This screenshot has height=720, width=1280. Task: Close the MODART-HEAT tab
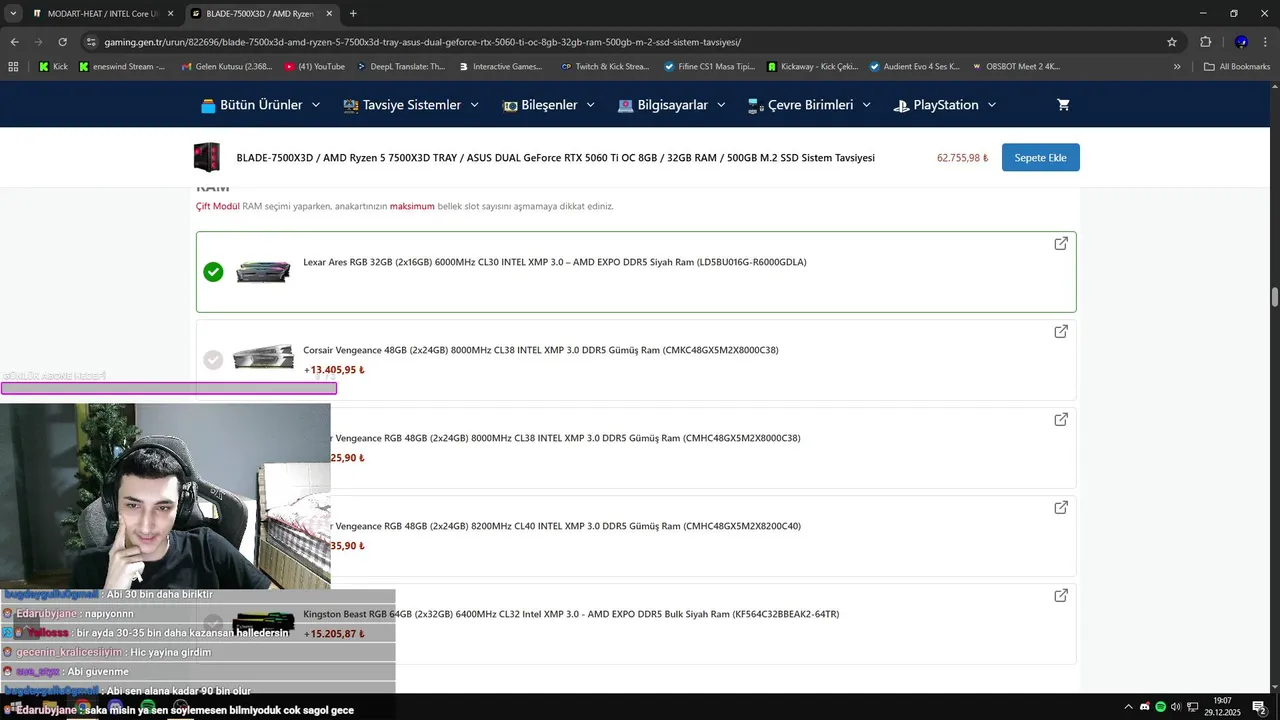[170, 14]
